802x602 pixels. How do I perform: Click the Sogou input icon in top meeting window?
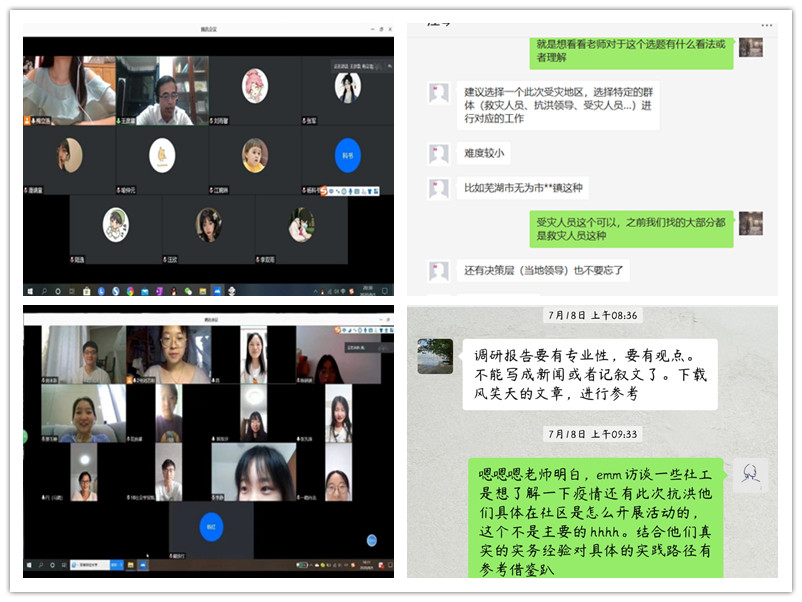click(325, 191)
